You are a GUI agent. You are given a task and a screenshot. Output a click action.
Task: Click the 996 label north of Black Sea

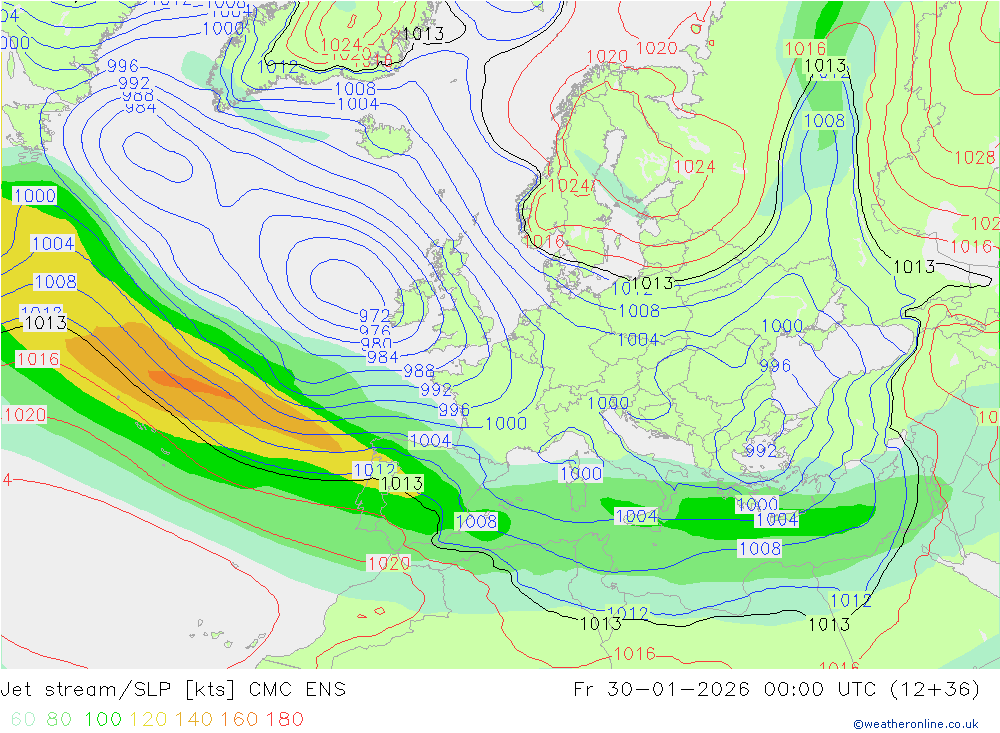pyautogui.click(x=775, y=366)
